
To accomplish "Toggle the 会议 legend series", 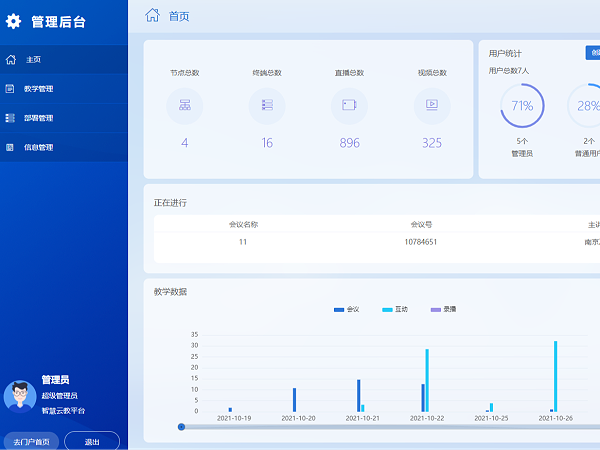I will 347,309.
